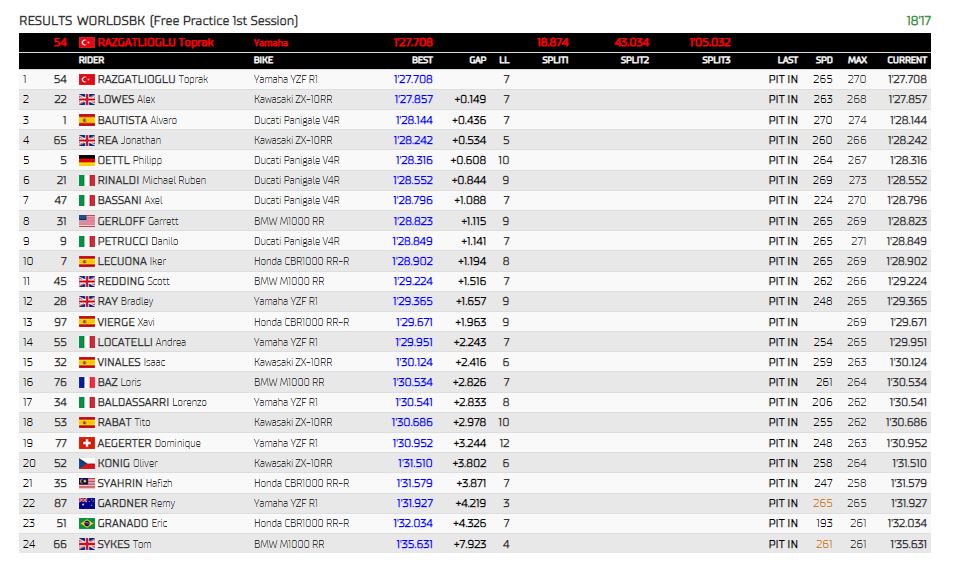This screenshot has height=568, width=960.
Task: Click BAUTISTA Alvaro's best lap time 1'28.144
Action: (x=414, y=120)
